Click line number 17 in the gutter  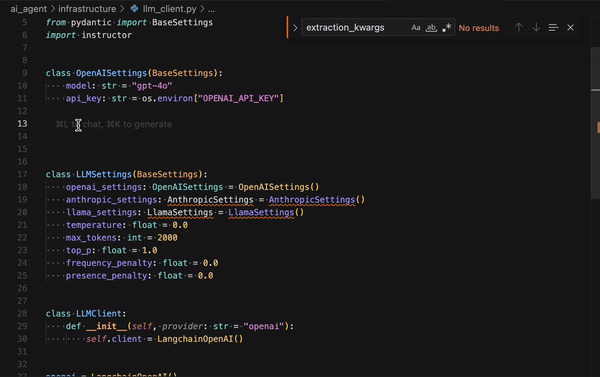[x=22, y=174]
